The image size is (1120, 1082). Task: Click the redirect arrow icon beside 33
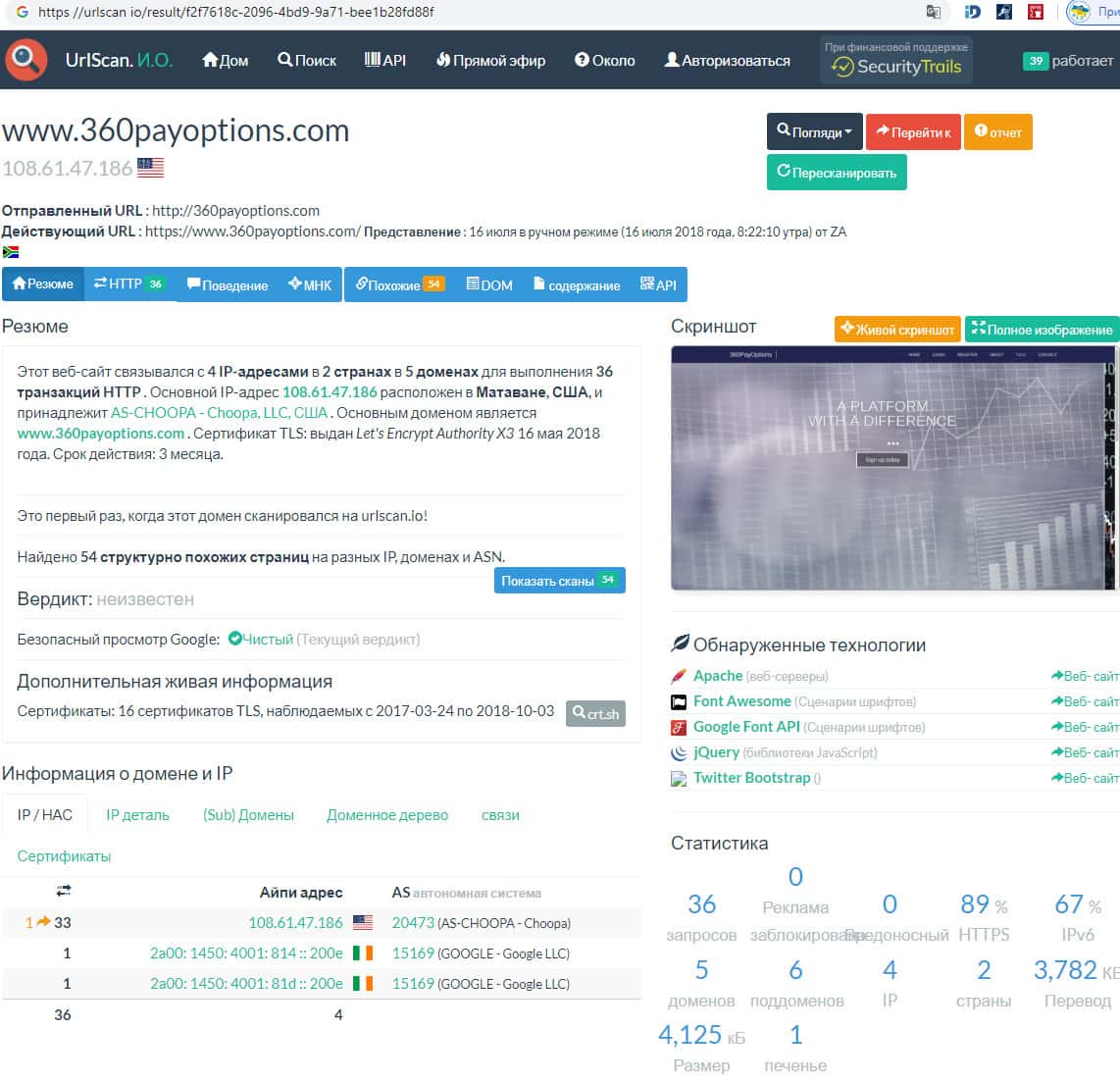click(x=43, y=921)
